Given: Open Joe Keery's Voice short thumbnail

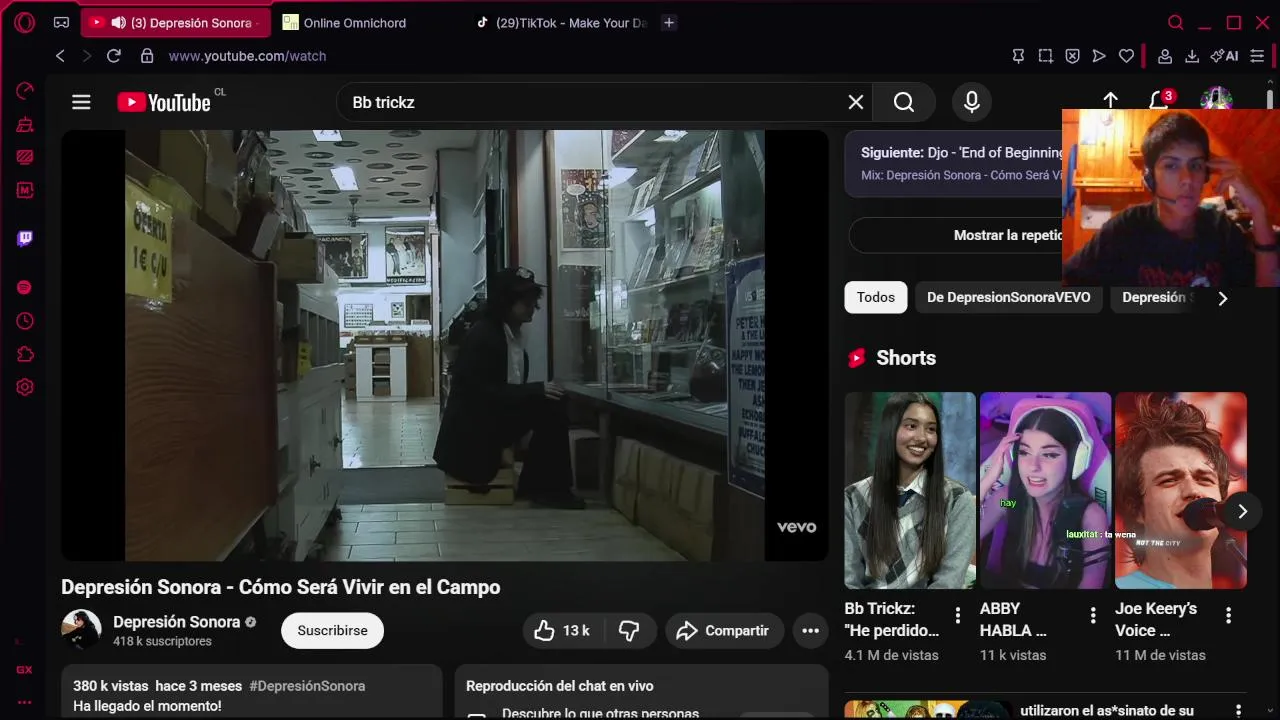Looking at the screenshot, I should (1181, 490).
